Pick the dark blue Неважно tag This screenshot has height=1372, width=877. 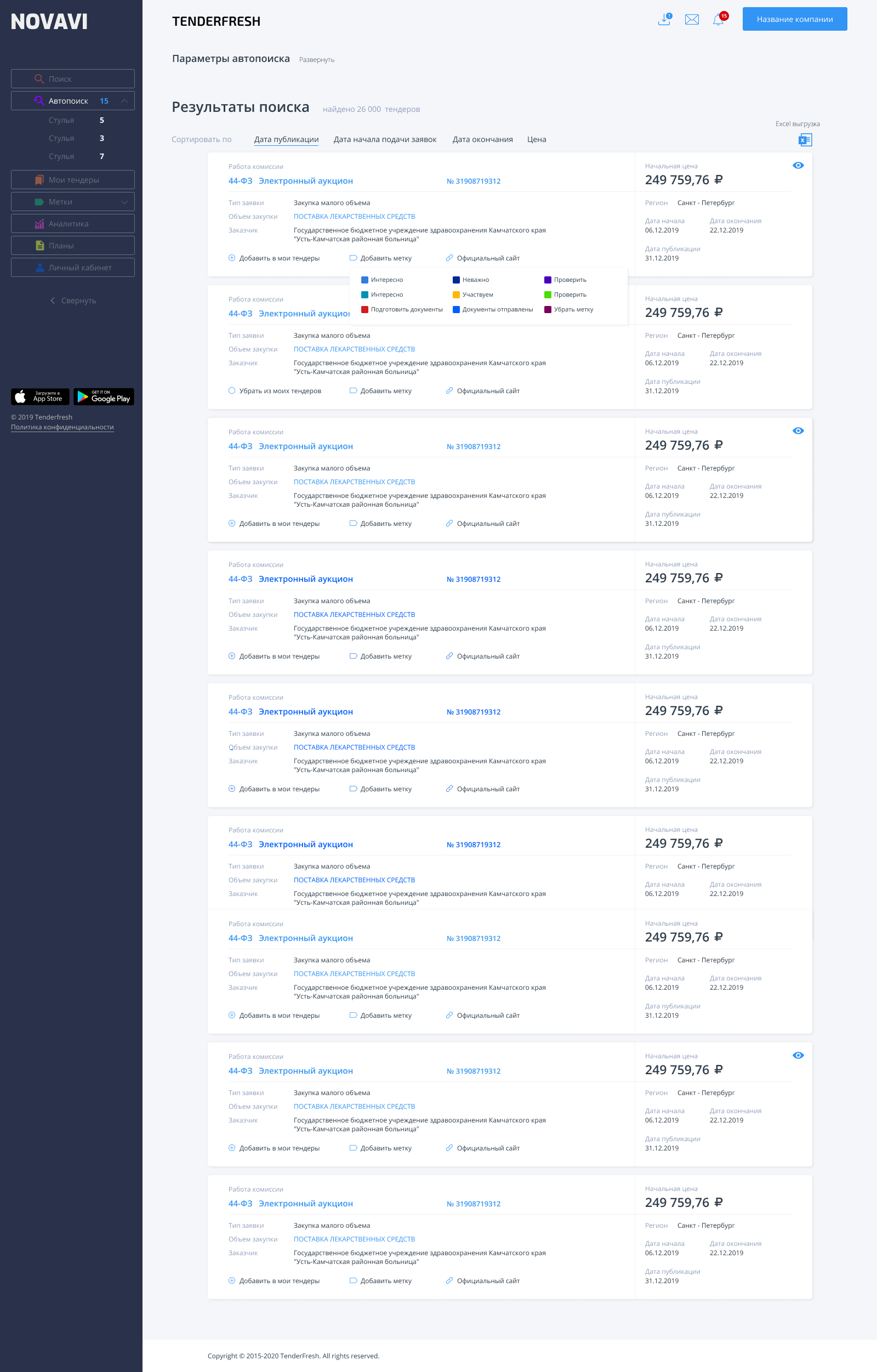coord(471,280)
